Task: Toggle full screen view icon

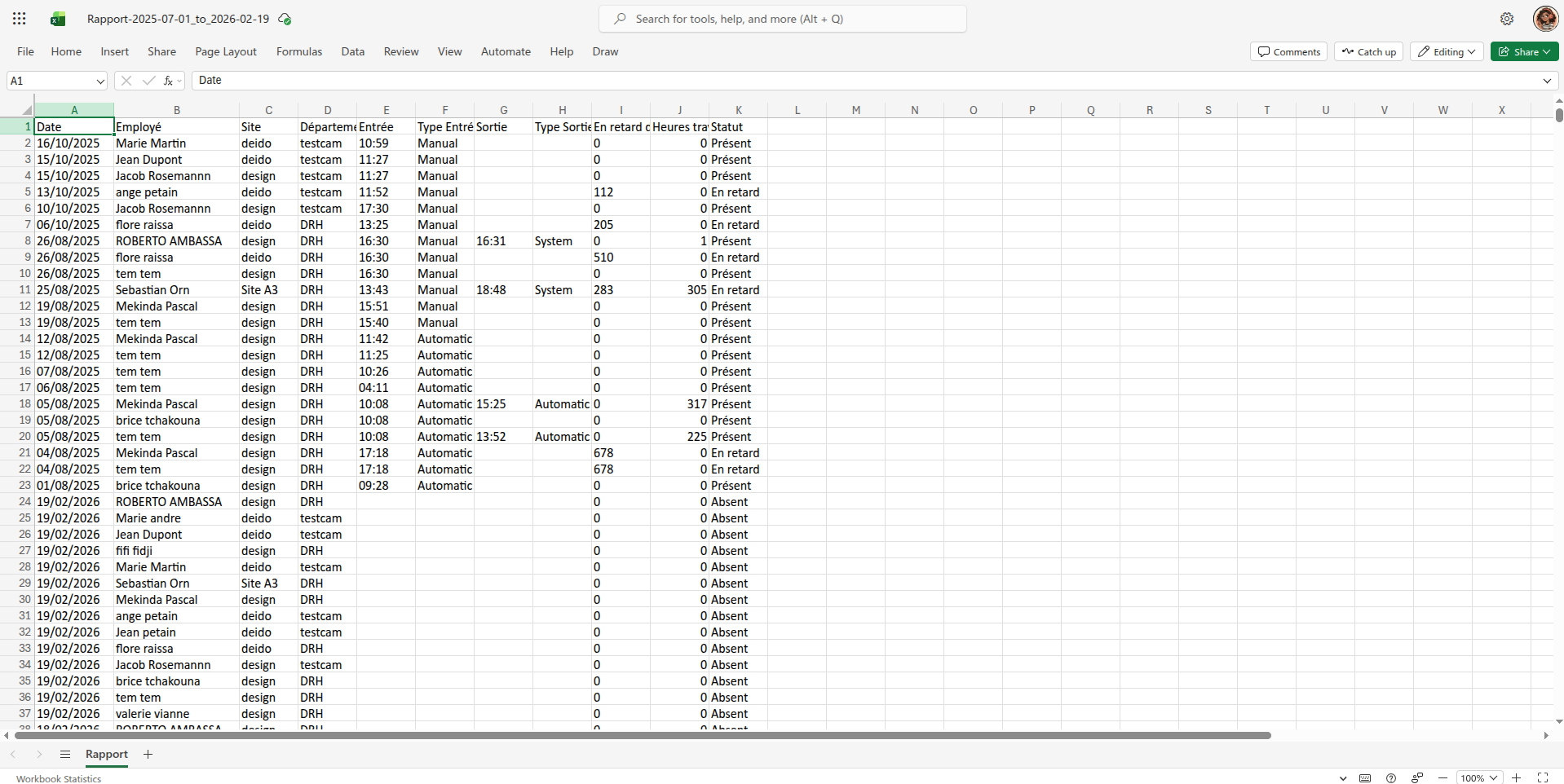Action: (1543, 778)
